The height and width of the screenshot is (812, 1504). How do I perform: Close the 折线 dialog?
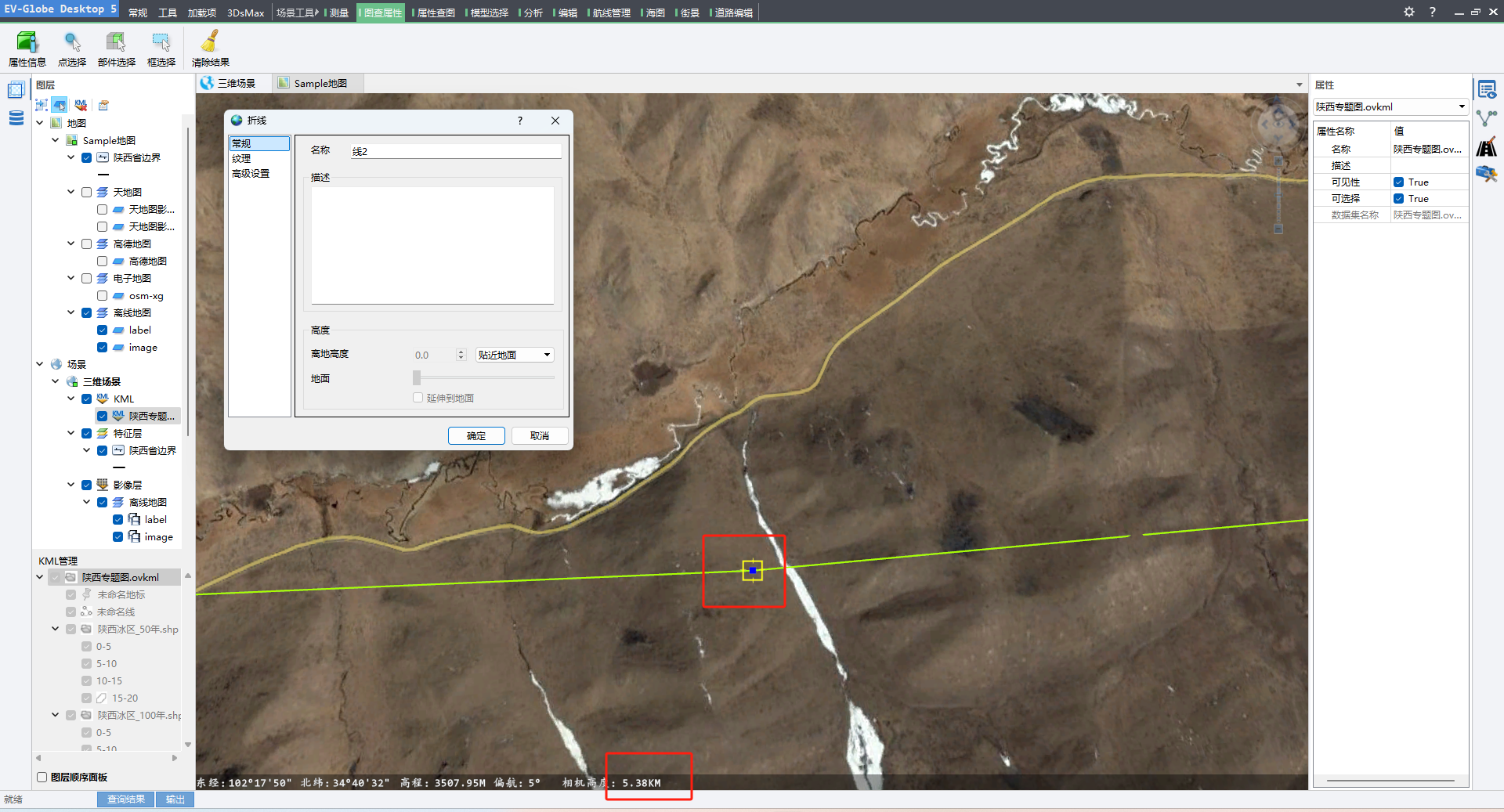[555, 121]
